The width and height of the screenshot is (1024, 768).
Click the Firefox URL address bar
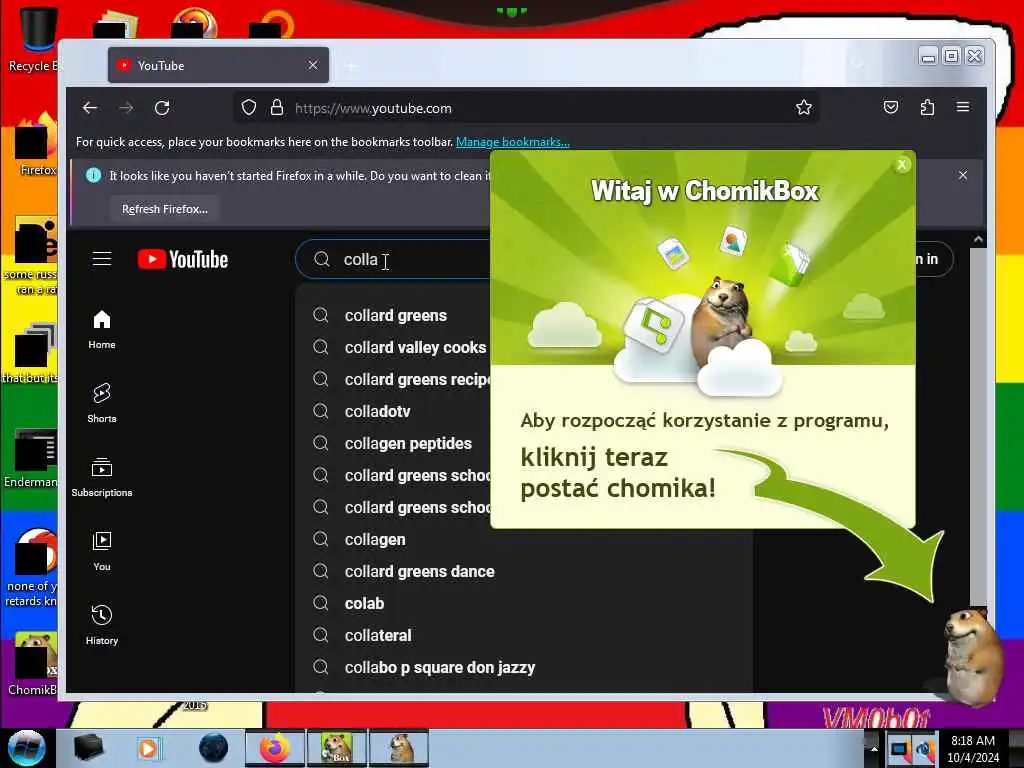click(x=526, y=108)
